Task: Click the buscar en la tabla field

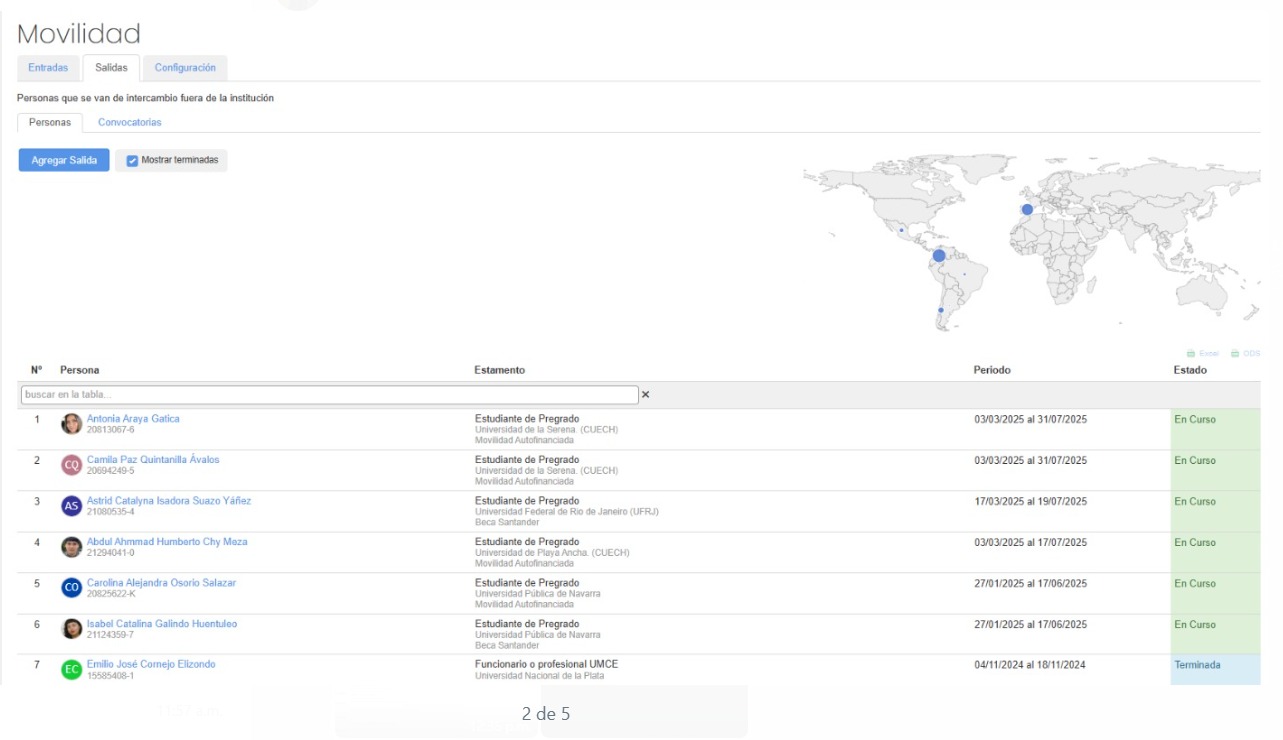Action: (x=328, y=395)
